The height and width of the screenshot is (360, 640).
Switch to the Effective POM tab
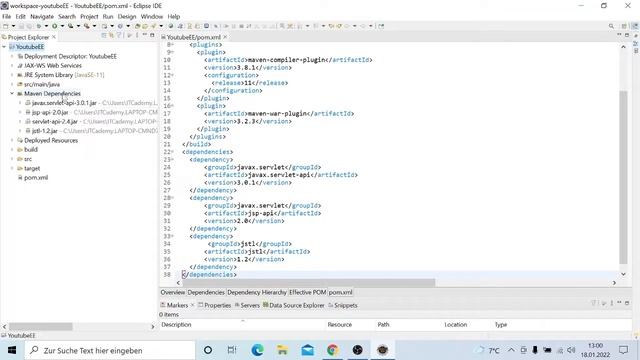307,292
